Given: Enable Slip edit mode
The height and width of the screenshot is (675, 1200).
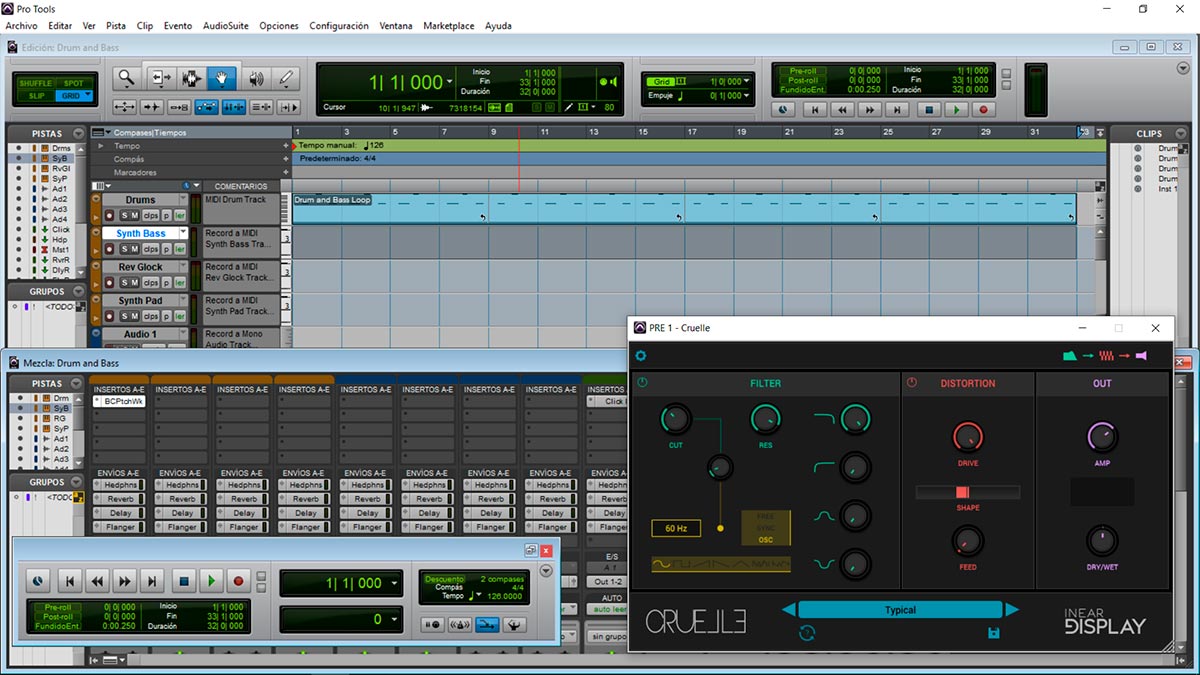Looking at the screenshot, I should pos(36,96).
